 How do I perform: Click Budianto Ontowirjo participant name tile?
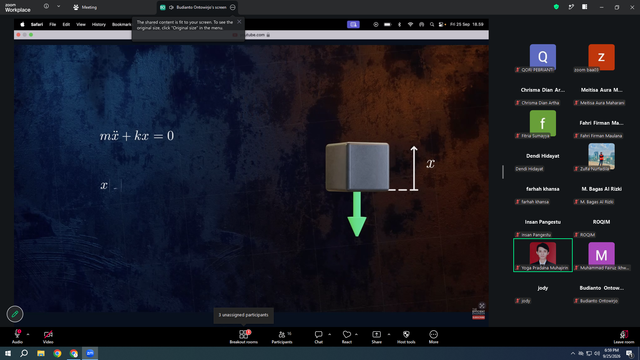(601, 289)
